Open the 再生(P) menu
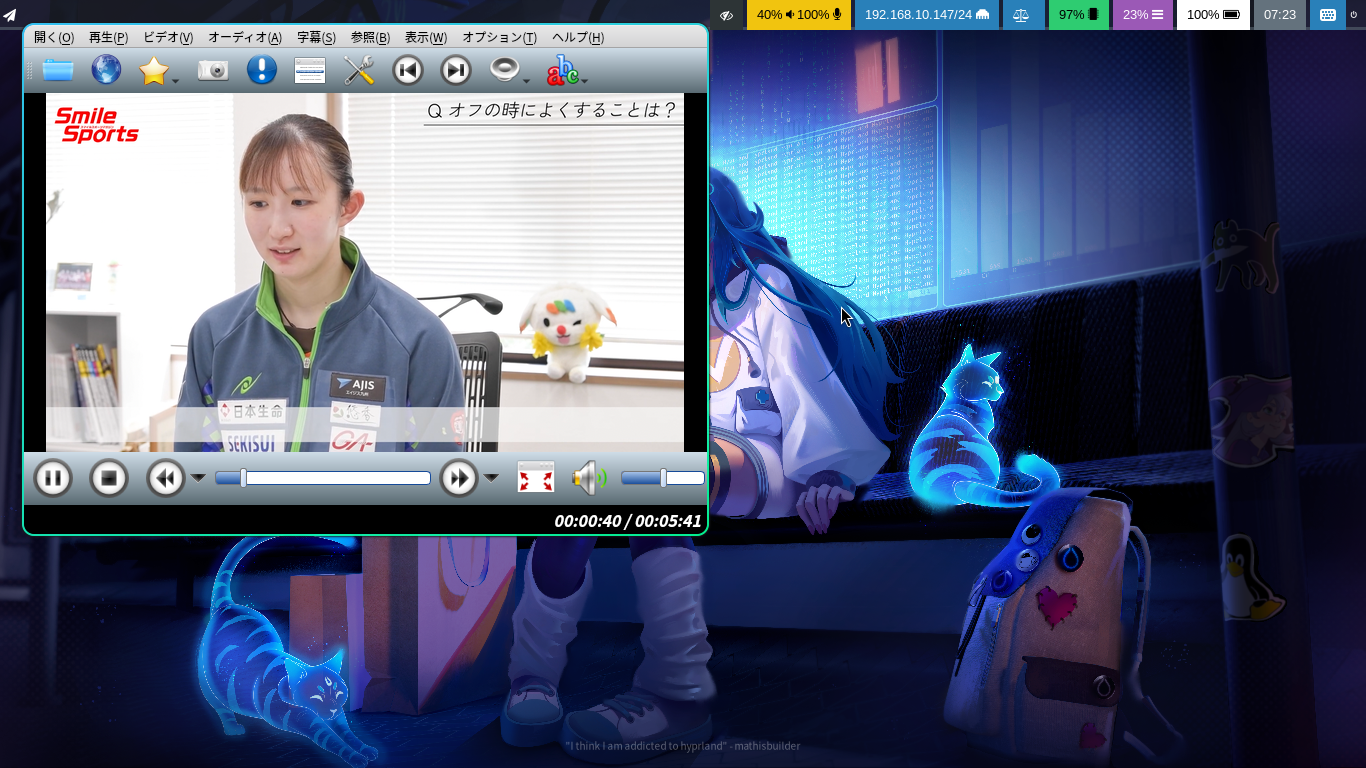 coord(108,37)
